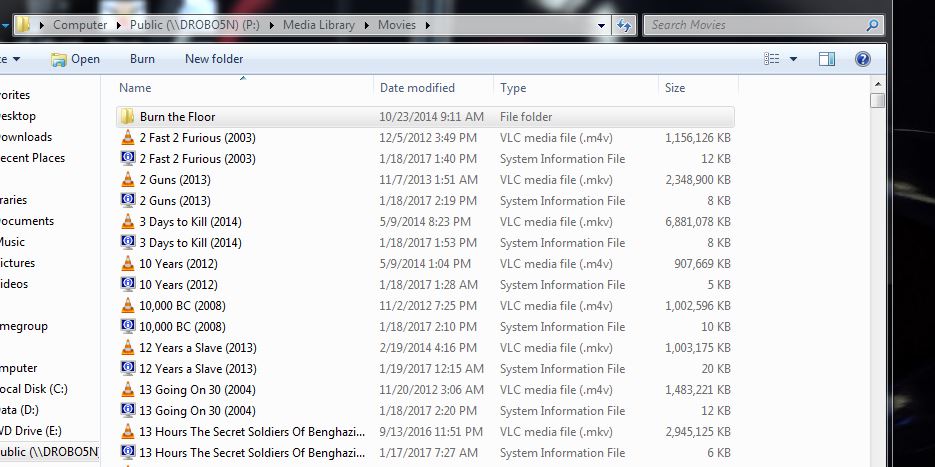Click the refresh button beside the address bar

pos(624,25)
